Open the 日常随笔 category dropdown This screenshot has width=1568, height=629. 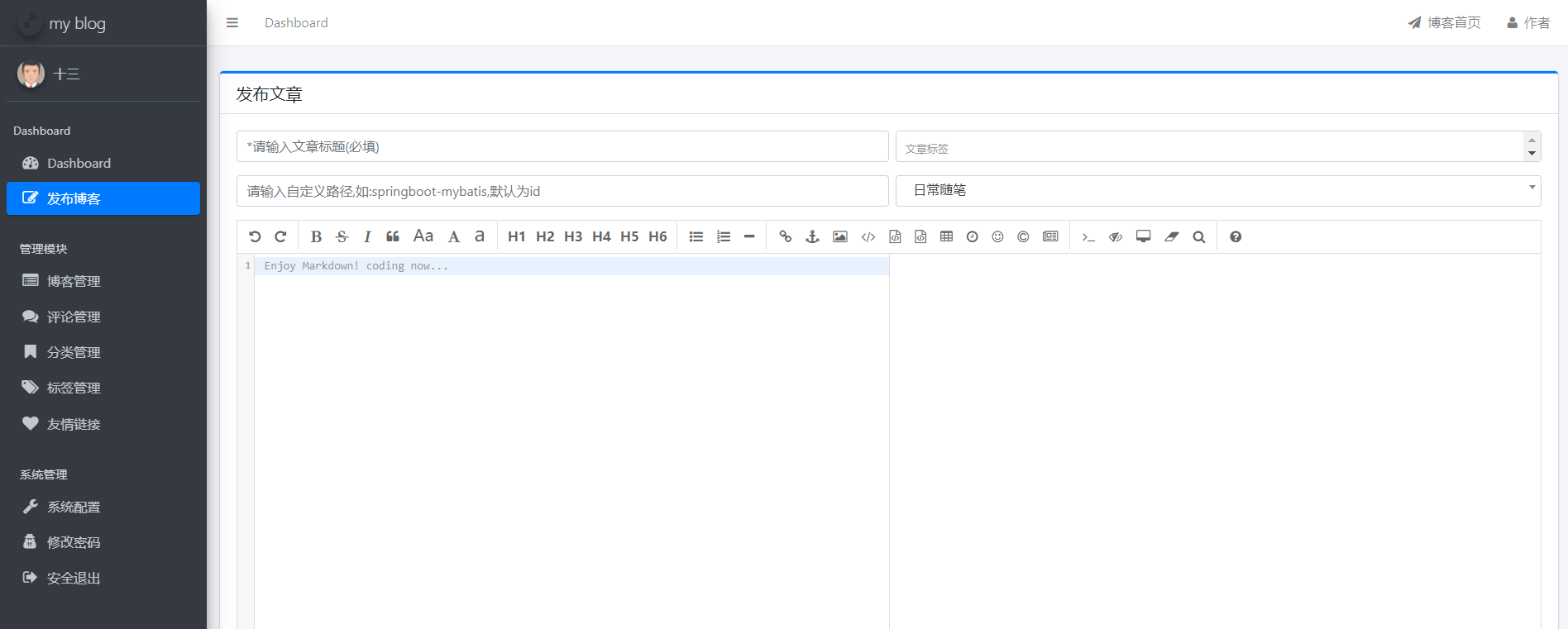(x=1218, y=191)
